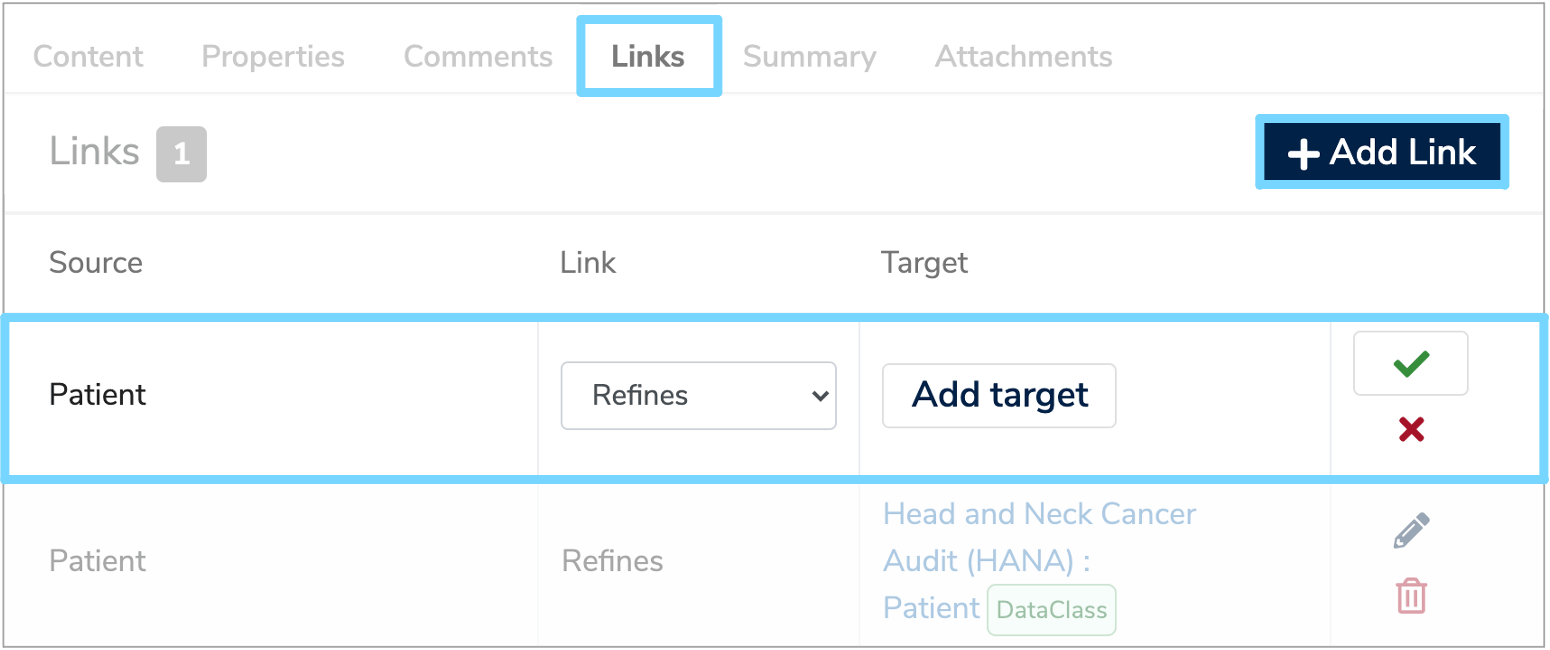Open the Properties tab
The height and width of the screenshot is (650, 1550).
pyautogui.click(x=272, y=57)
